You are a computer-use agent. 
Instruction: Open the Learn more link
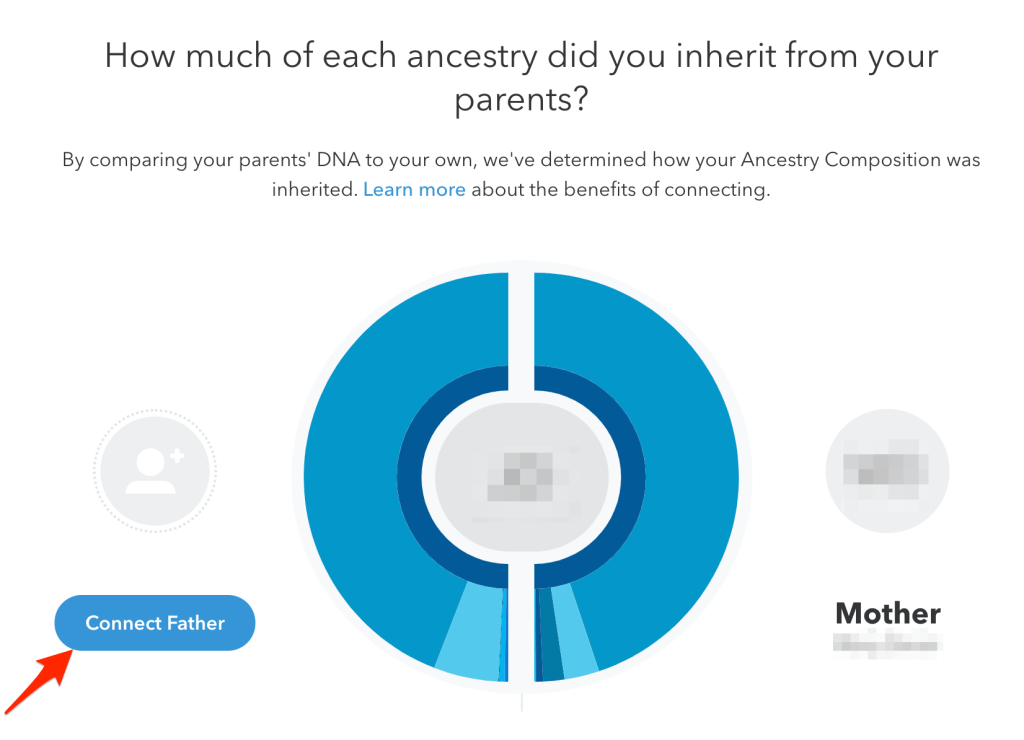(x=414, y=189)
